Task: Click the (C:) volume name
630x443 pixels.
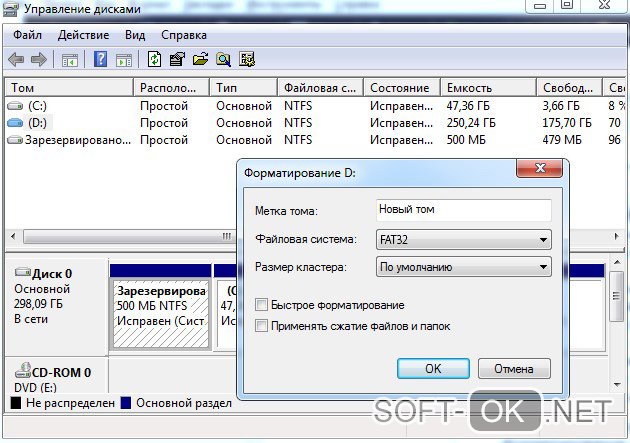Action: click(x=37, y=106)
